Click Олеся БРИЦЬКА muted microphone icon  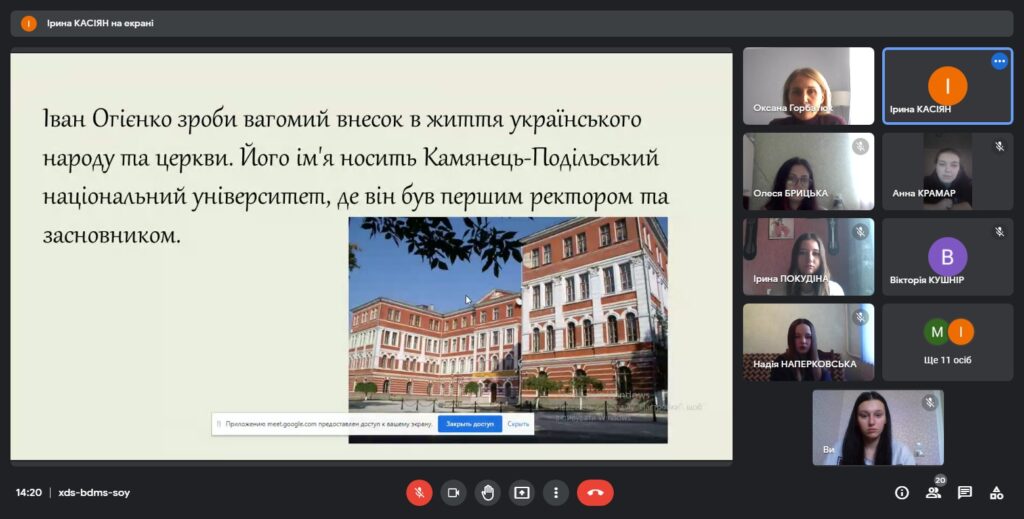(860, 146)
